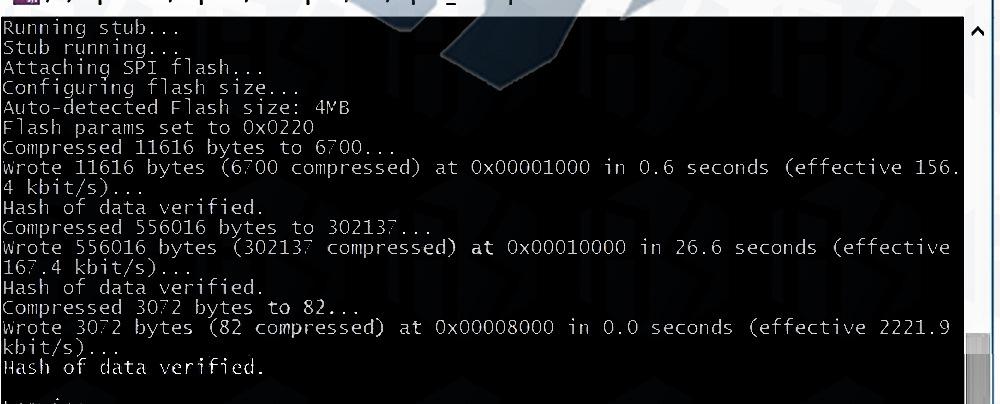Click the first 'Hash of data verified.' line

point(133,207)
